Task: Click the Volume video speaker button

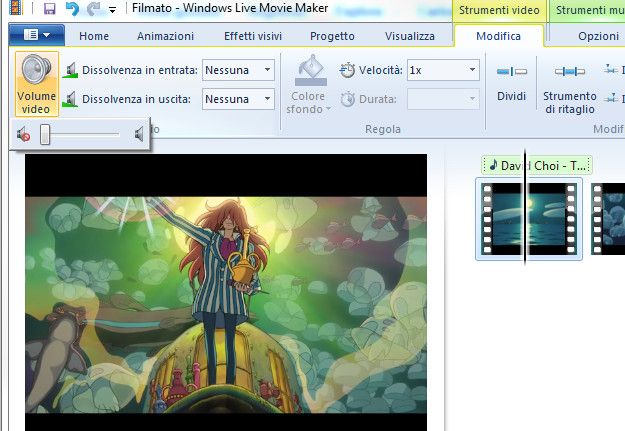Action: [x=37, y=84]
